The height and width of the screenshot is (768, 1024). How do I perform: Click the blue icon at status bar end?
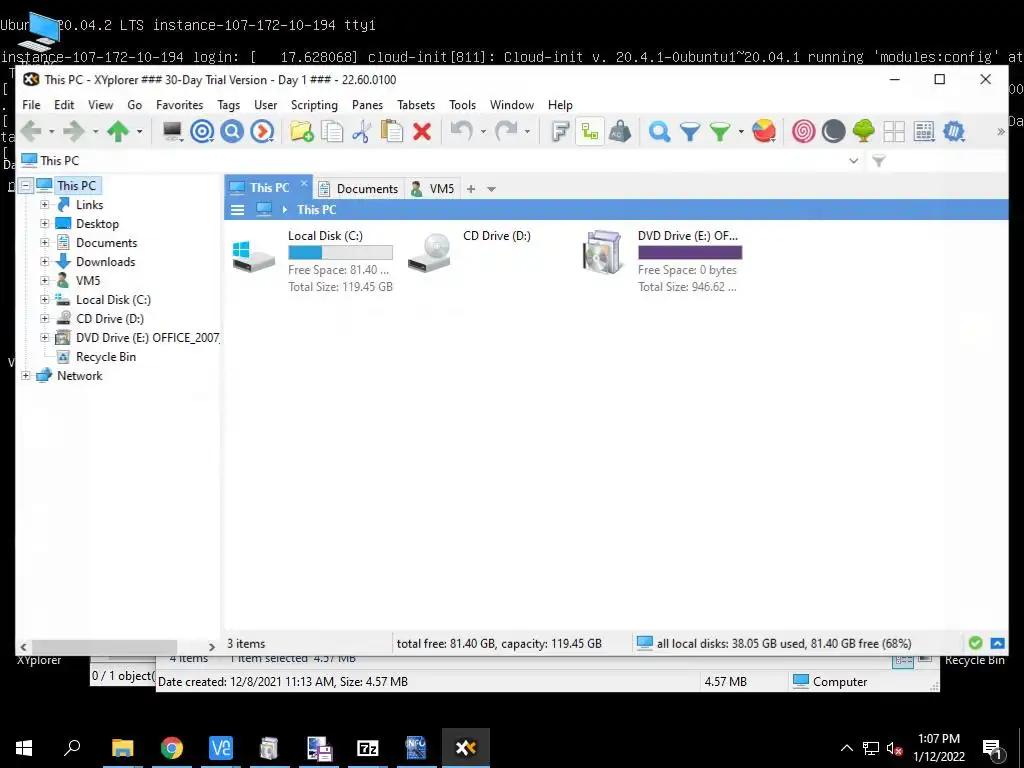997,643
